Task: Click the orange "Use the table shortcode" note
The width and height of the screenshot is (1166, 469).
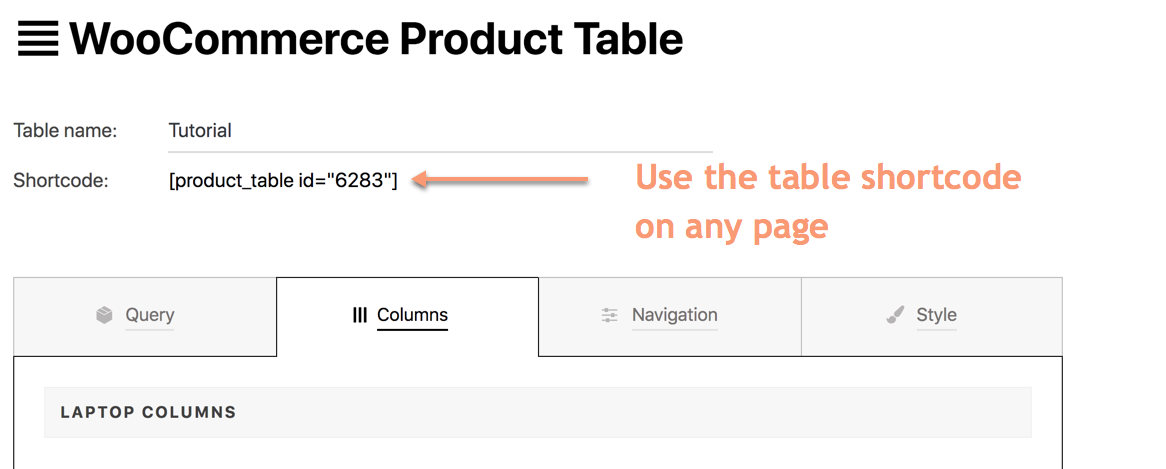Action: tap(828, 178)
